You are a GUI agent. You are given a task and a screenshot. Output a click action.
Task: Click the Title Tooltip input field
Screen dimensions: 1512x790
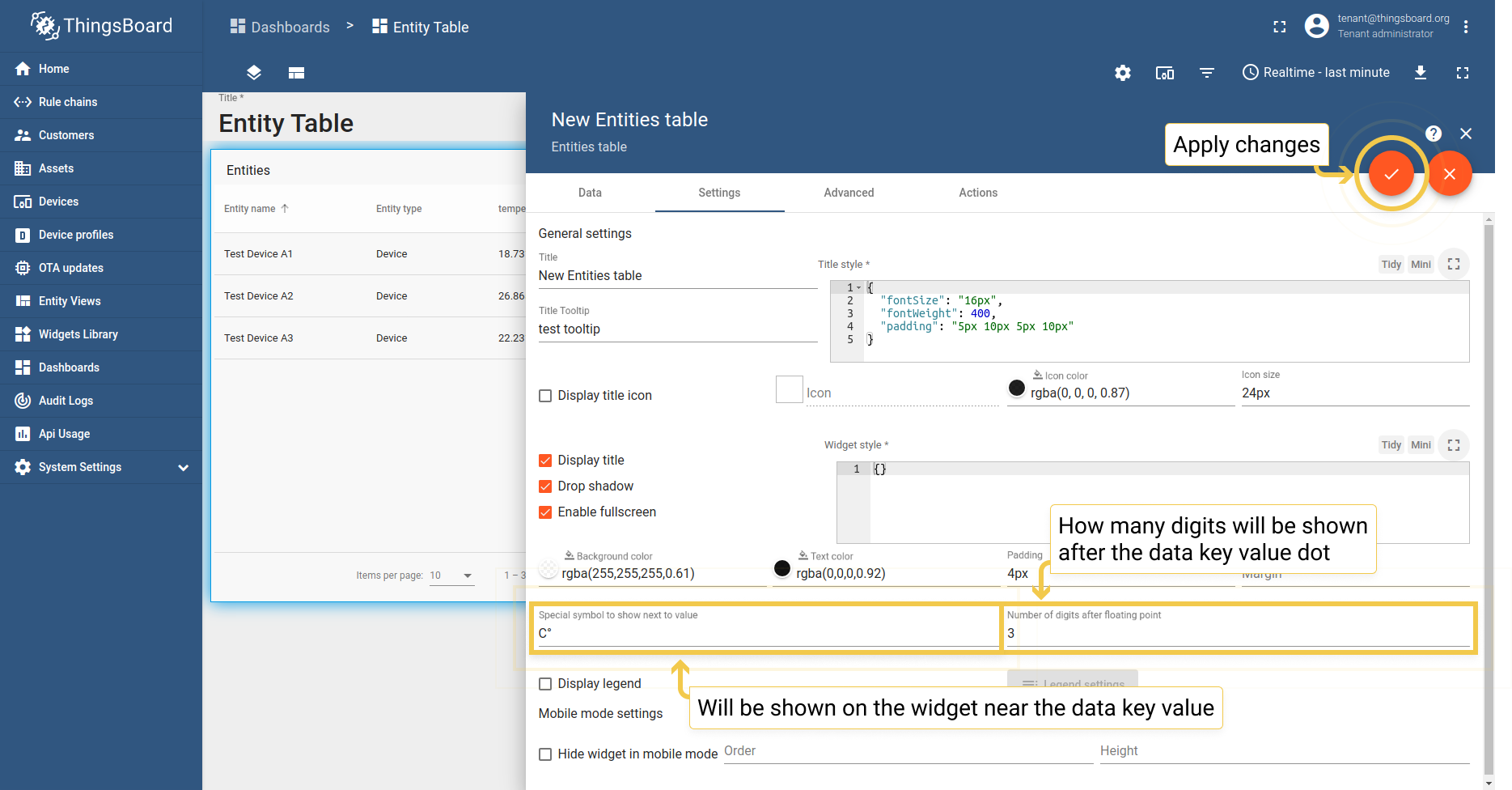tap(676, 329)
